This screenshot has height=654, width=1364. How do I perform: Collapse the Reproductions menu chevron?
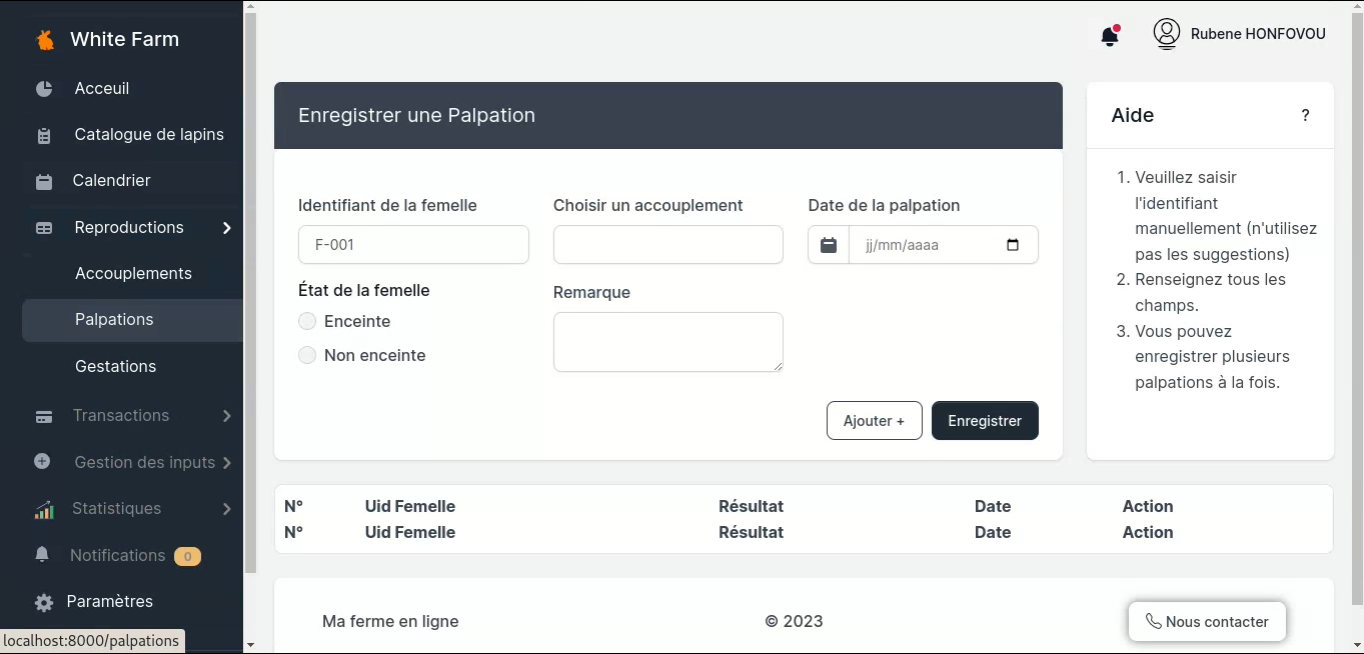pyautogui.click(x=227, y=228)
